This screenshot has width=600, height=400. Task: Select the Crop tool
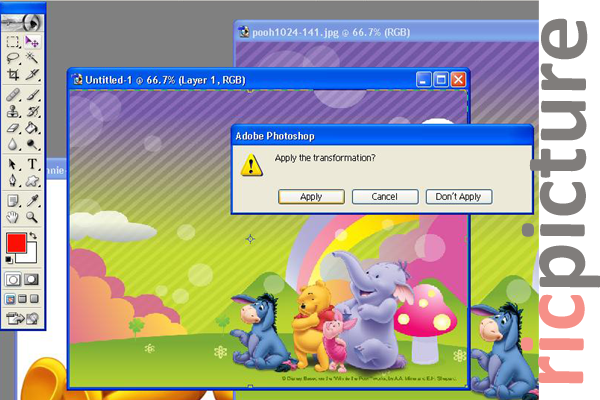(x=13, y=74)
